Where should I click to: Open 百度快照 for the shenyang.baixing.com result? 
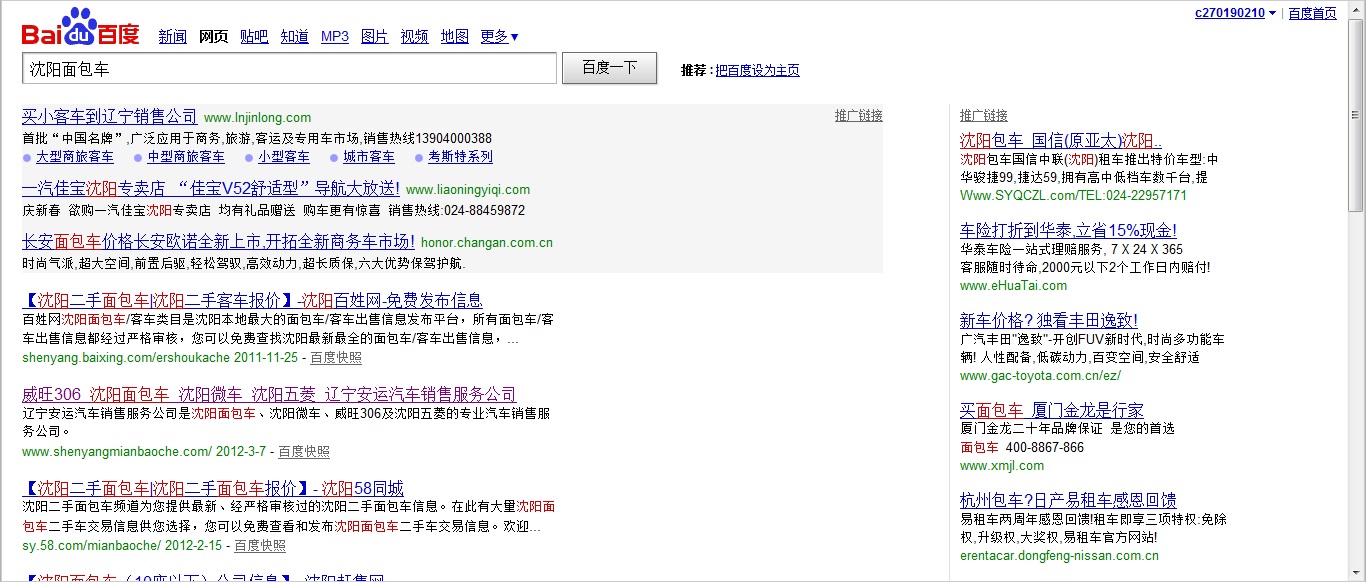[x=336, y=357]
